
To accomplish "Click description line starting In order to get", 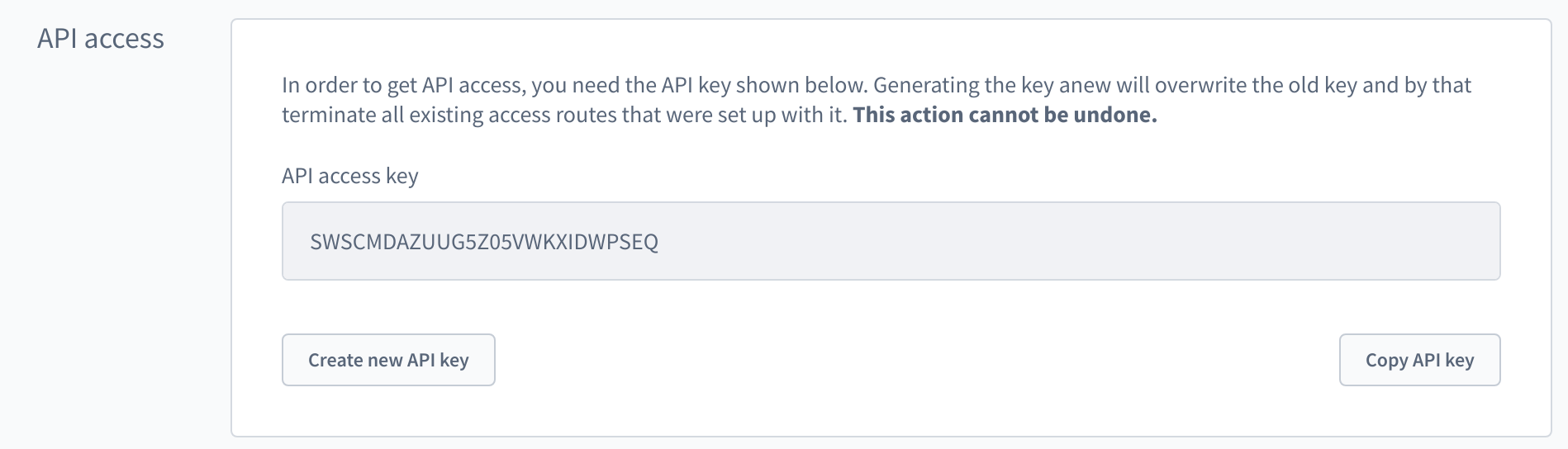I will (877, 85).
